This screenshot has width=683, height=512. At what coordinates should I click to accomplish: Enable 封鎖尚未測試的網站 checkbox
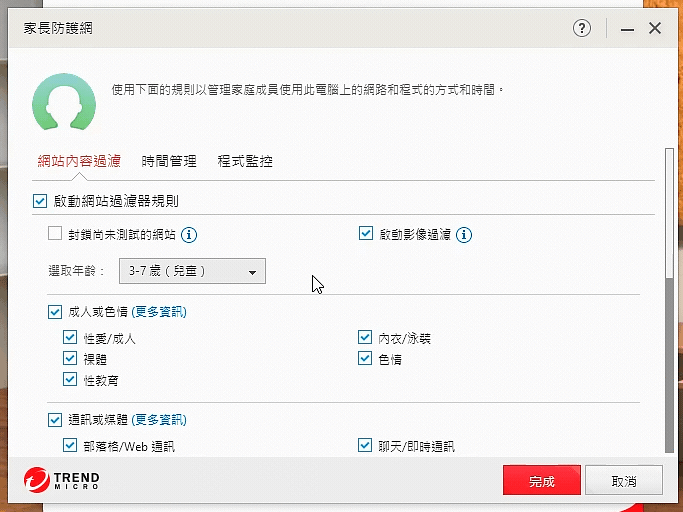click(x=55, y=234)
